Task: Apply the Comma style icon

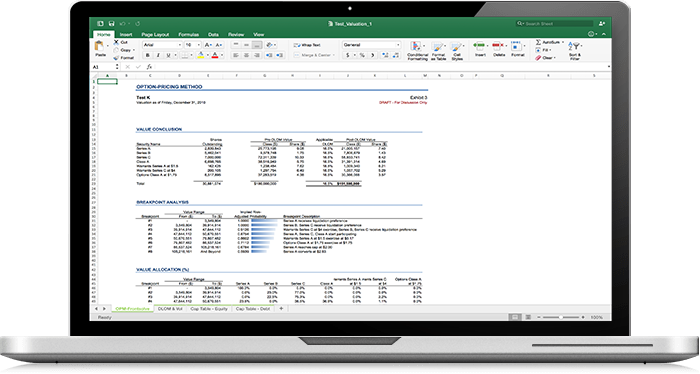Action: 372,55
